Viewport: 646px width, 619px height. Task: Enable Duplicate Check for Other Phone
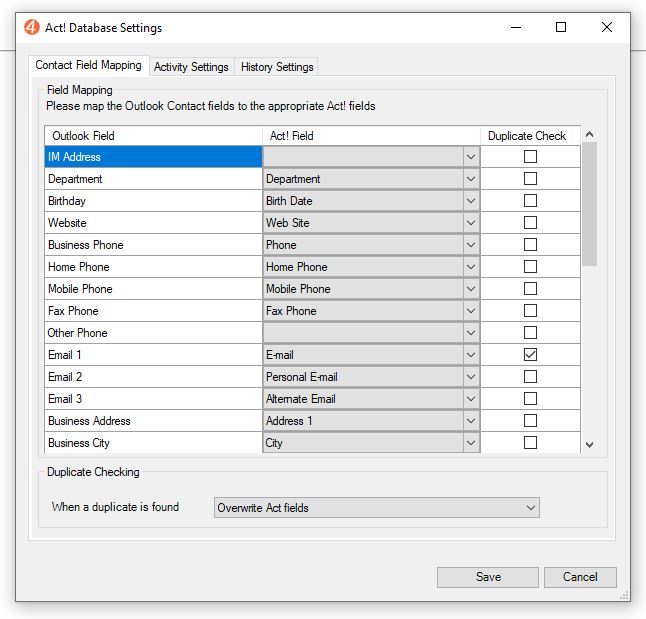click(x=530, y=333)
